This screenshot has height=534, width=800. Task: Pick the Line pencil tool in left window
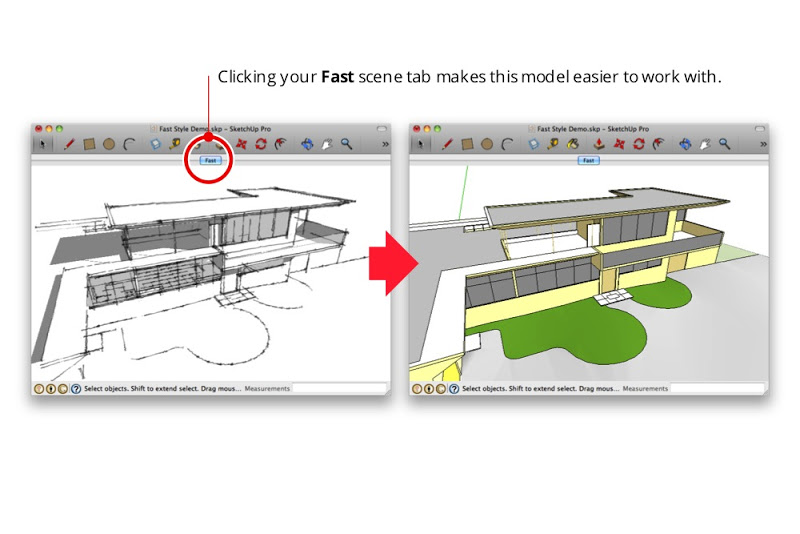pos(69,144)
